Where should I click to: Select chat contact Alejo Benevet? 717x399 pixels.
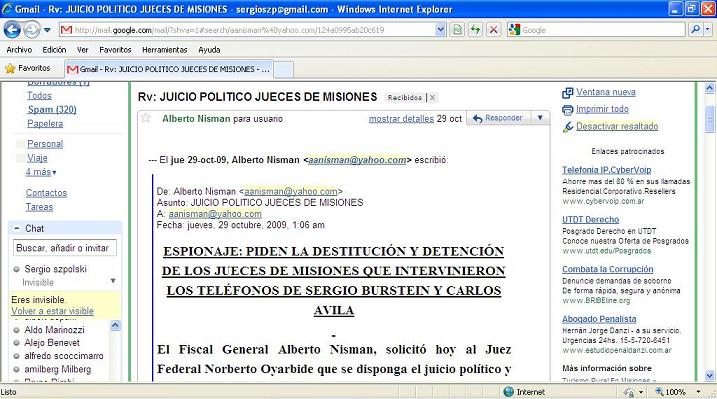click(x=52, y=343)
